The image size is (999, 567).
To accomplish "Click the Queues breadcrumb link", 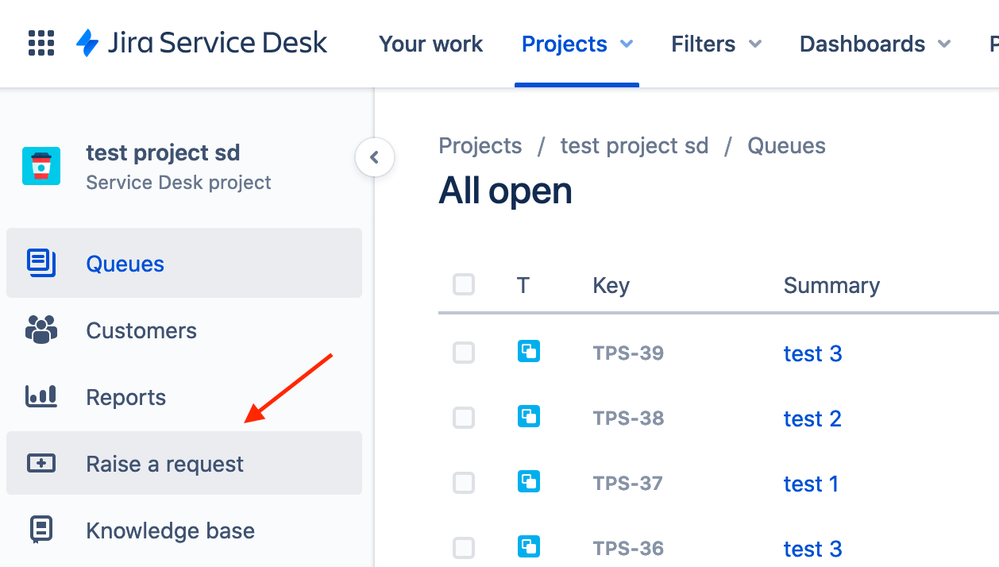I will click(x=786, y=146).
